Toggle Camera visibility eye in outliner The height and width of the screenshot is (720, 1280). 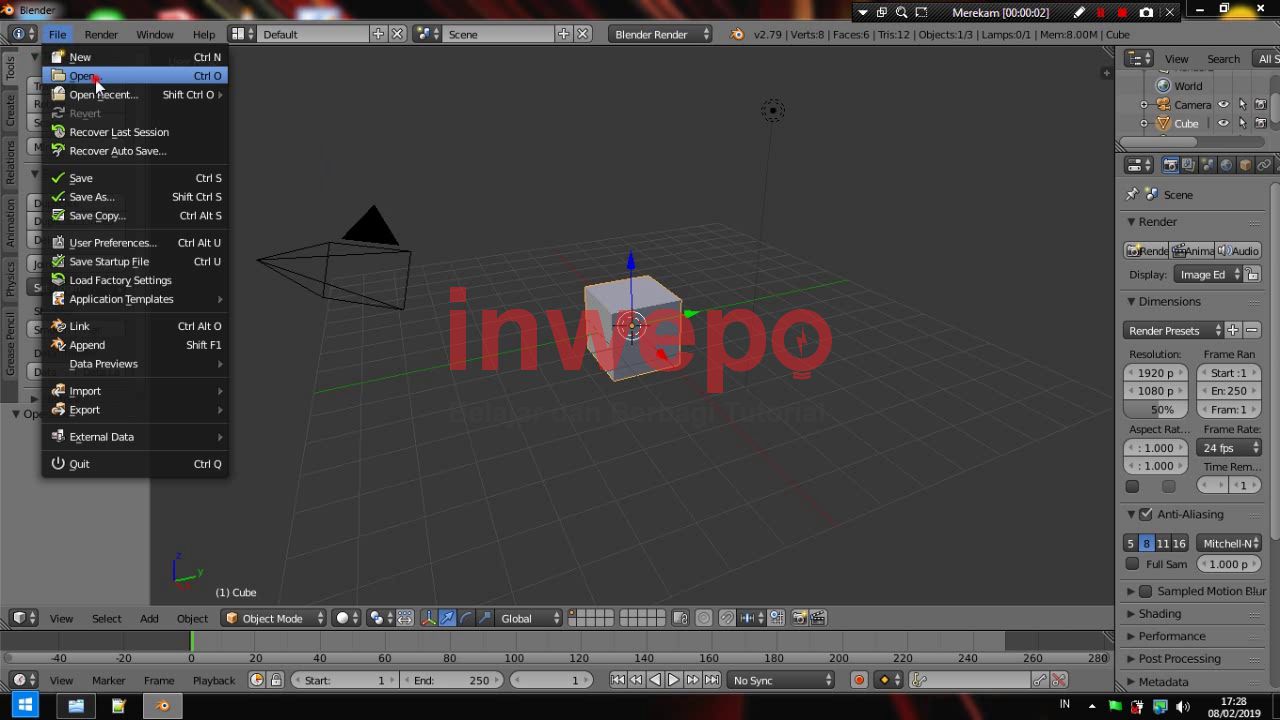1223,105
